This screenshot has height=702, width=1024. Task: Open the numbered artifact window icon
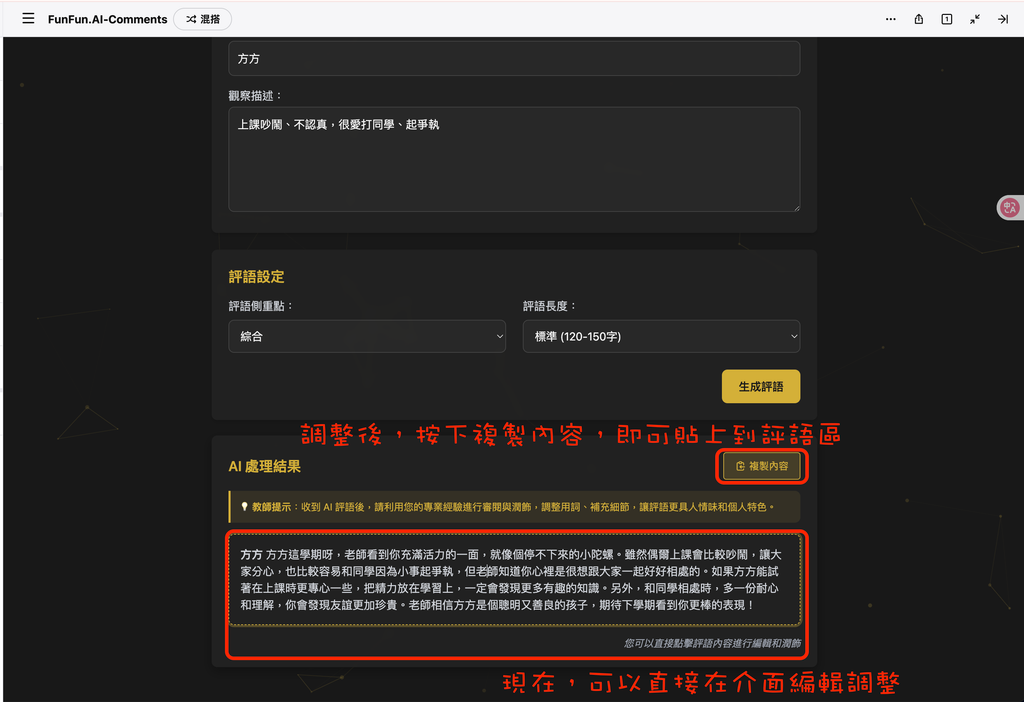[946, 18]
